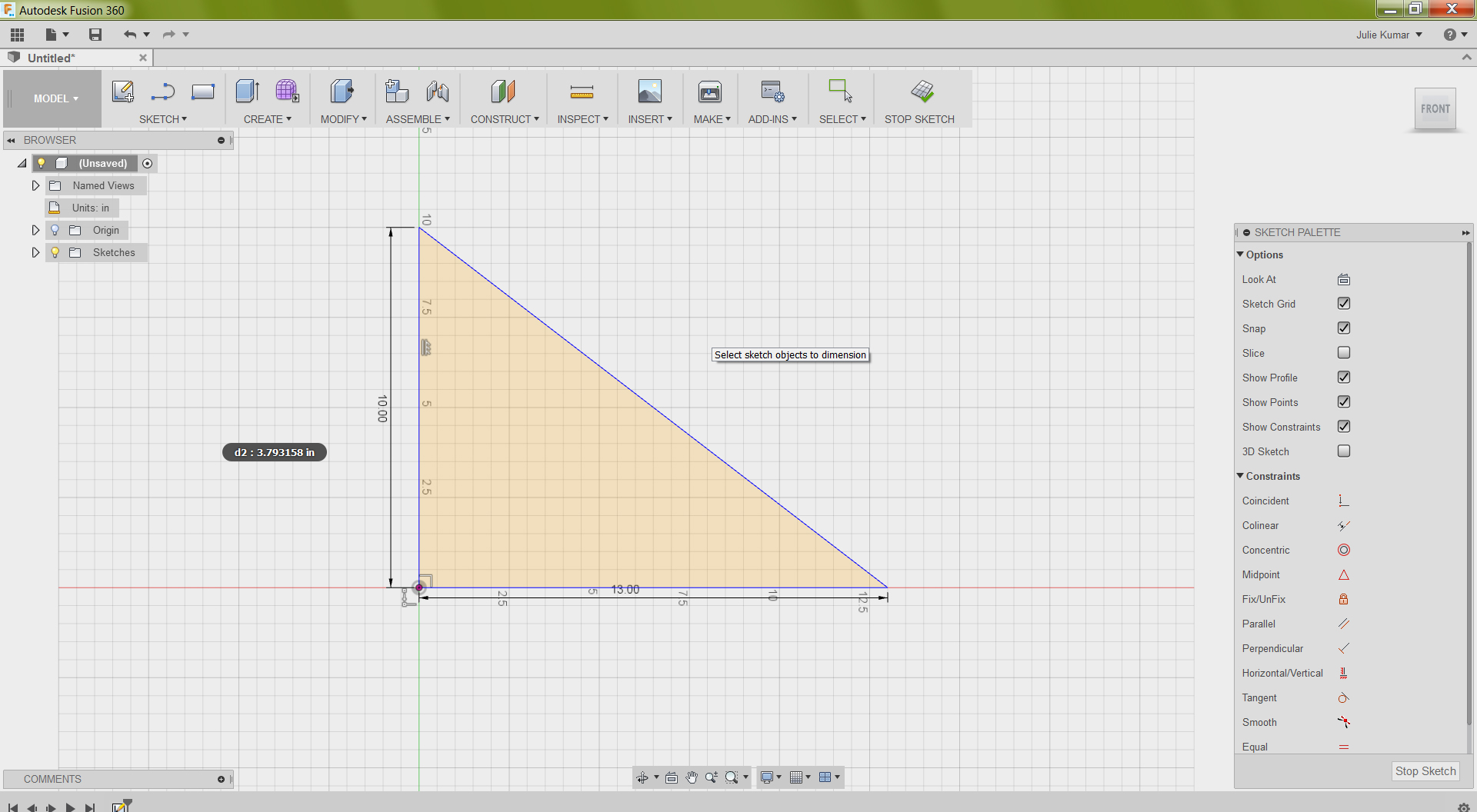Viewport: 1477px width, 812px height.
Task: Select the Tangent constraint icon
Action: pyautogui.click(x=1344, y=697)
